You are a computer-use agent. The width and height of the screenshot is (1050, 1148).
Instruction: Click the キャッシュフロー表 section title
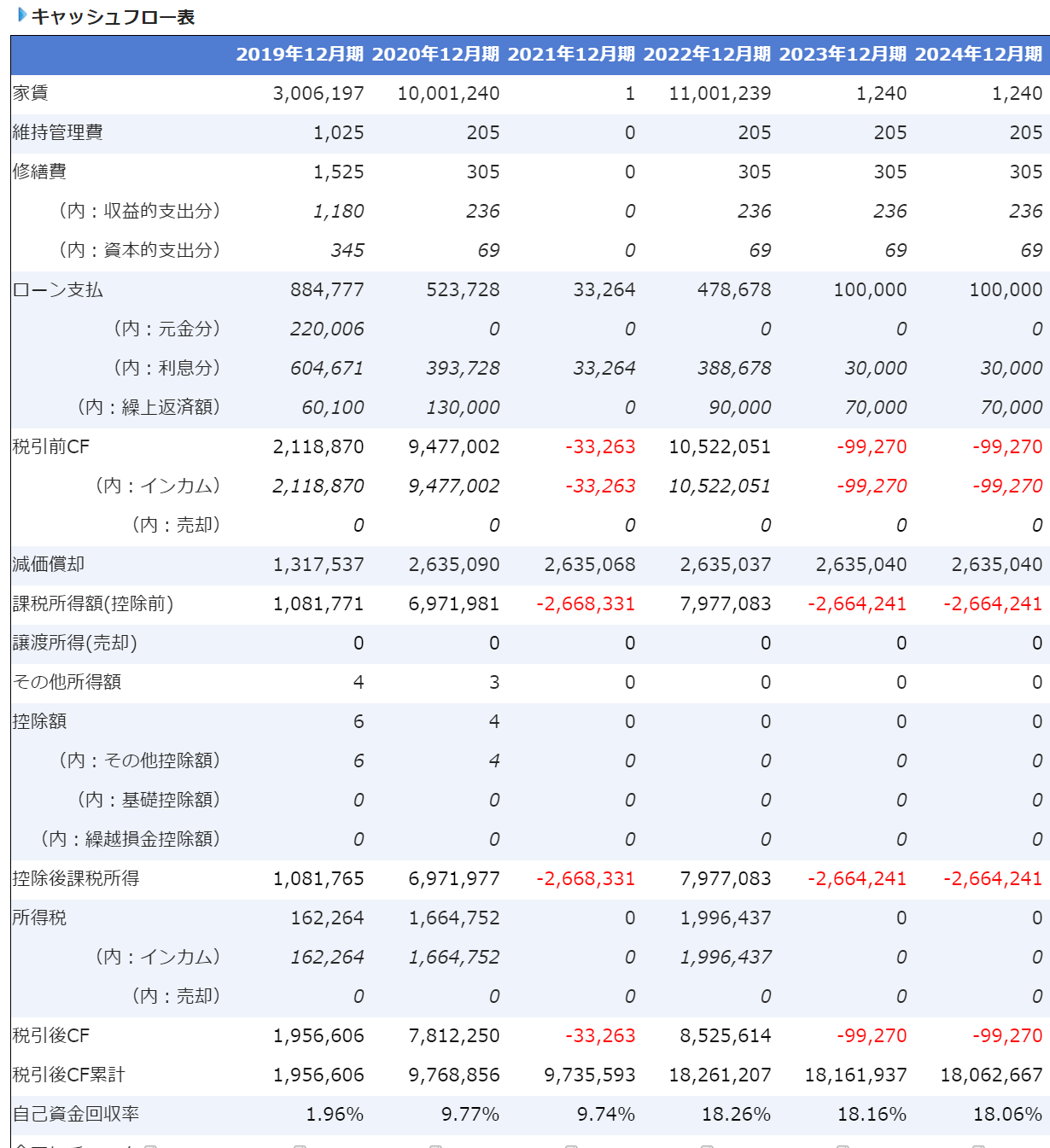click(113, 17)
